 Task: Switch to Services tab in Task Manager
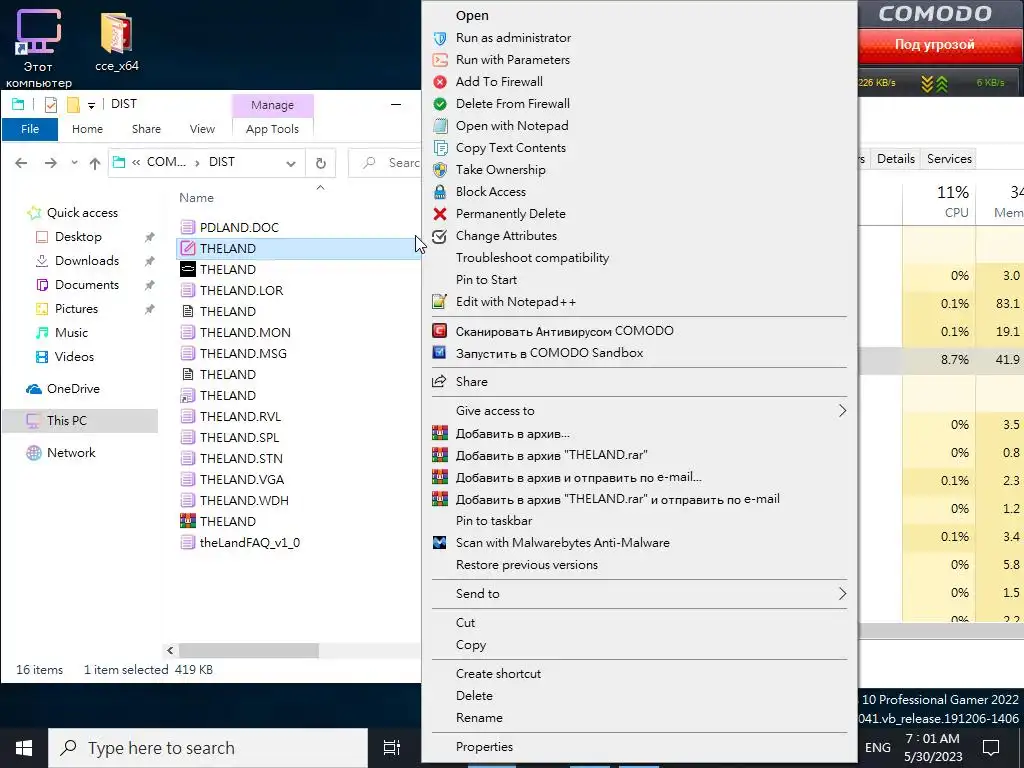point(949,159)
